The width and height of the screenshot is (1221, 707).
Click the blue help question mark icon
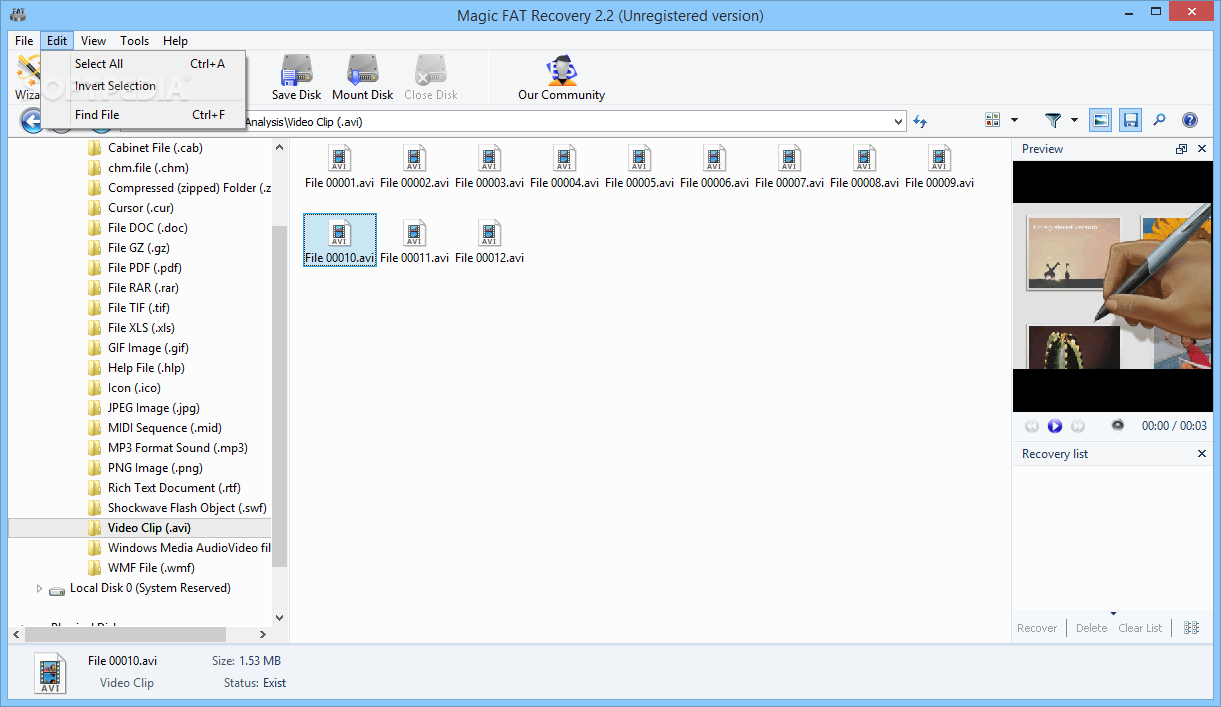pos(1190,120)
